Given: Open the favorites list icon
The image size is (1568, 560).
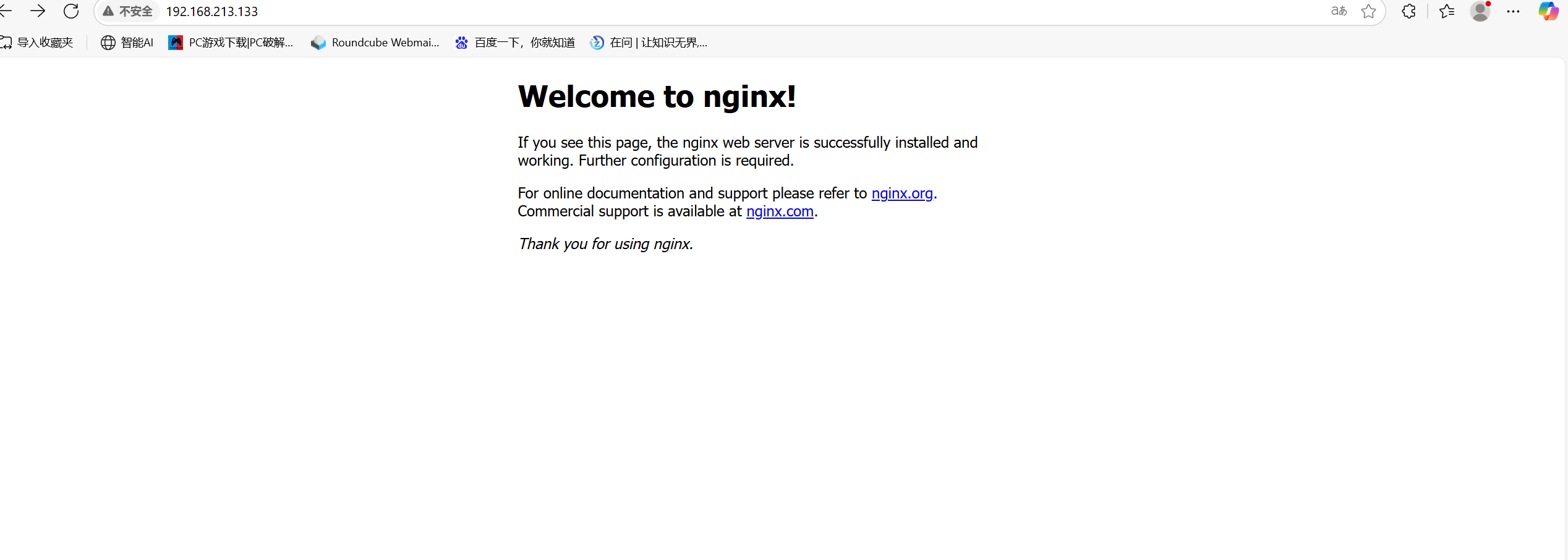Looking at the screenshot, I should [x=1446, y=11].
